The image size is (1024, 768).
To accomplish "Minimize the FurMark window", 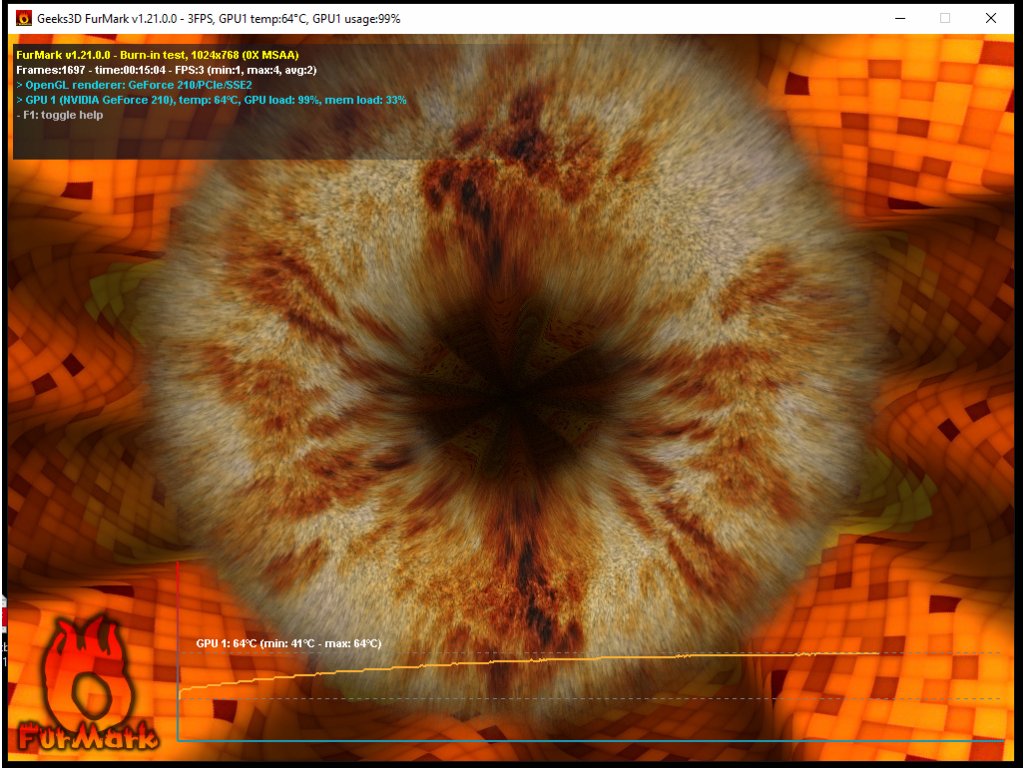I will click(900, 18).
